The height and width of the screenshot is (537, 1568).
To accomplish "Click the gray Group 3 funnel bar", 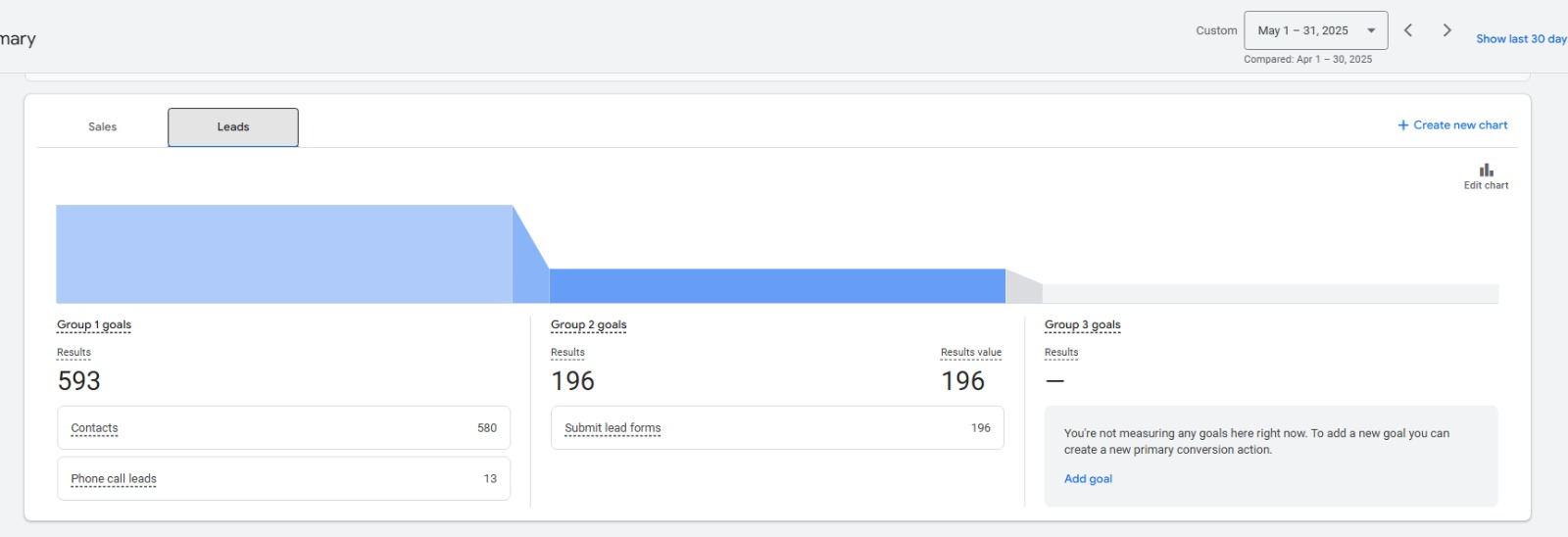I will (1270, 294).
